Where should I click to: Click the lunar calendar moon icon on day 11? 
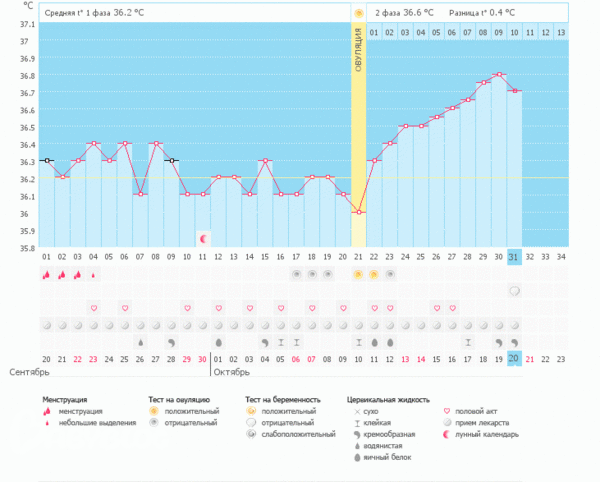[203, 239]
